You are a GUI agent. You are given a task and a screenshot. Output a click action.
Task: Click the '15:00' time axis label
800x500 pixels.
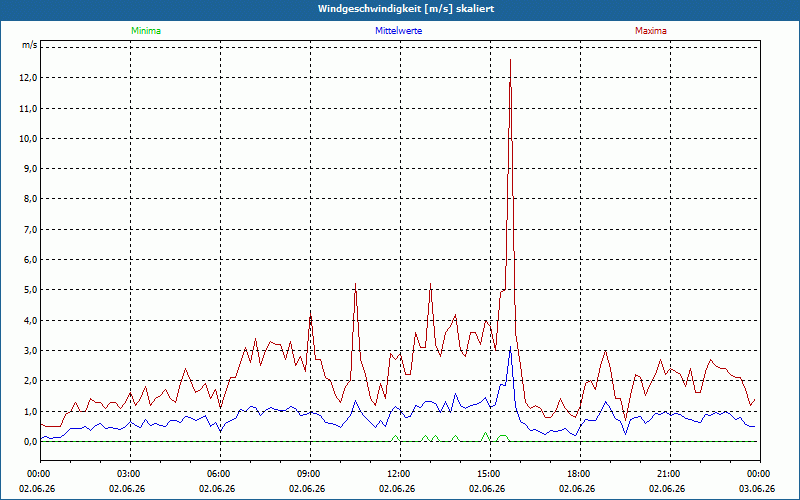(490, 474)
